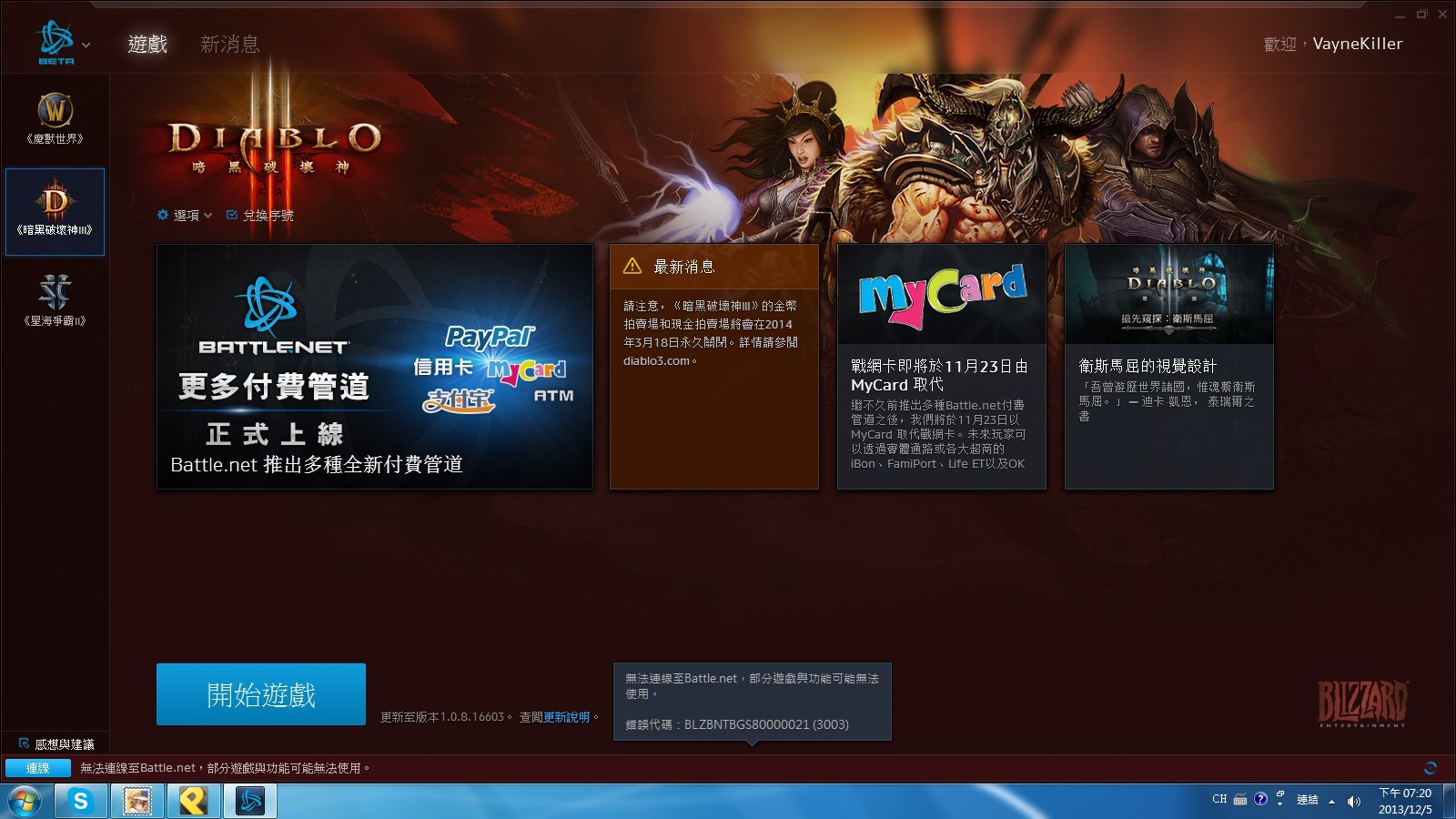Open the 更新說明 patch notes link
Image resolution: width=1456 pixels, height=819 pixels.
click(x=566, y=717)
